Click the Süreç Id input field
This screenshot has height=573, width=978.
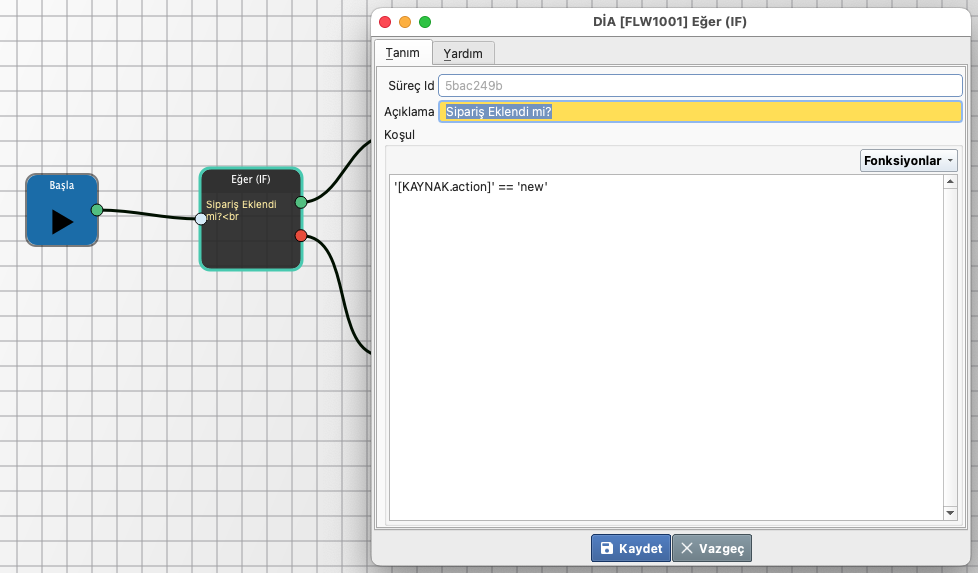(699, 86)
